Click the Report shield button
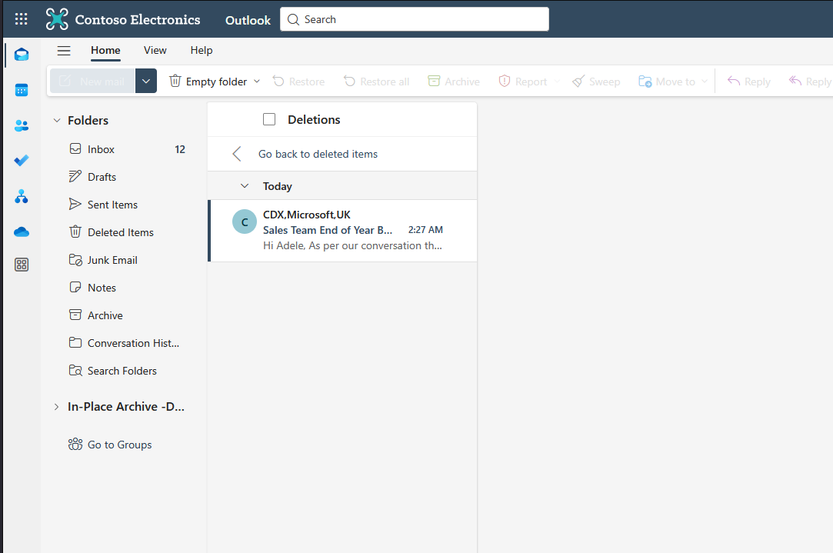The image size is (833, 553). pyautogui.click(x=523, y=81)
